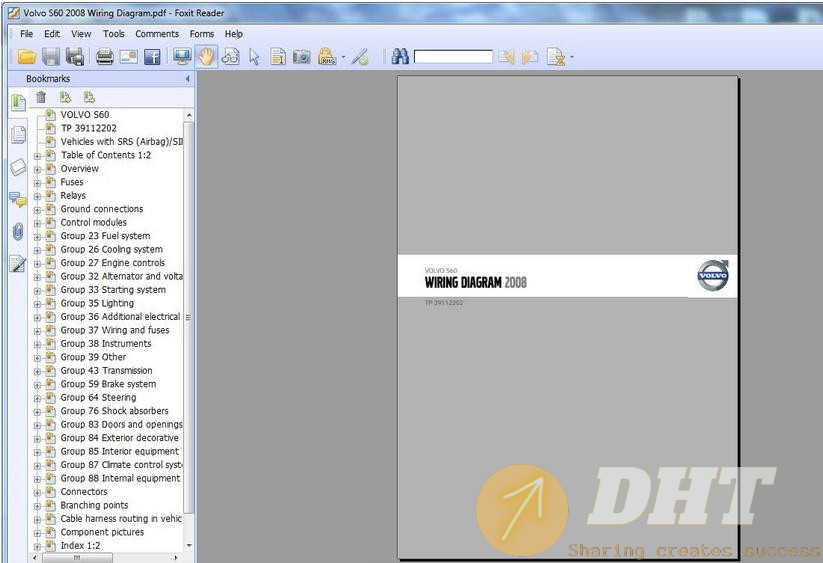
Task: Click the glasses read mode icon
Action: pos(230,56)
